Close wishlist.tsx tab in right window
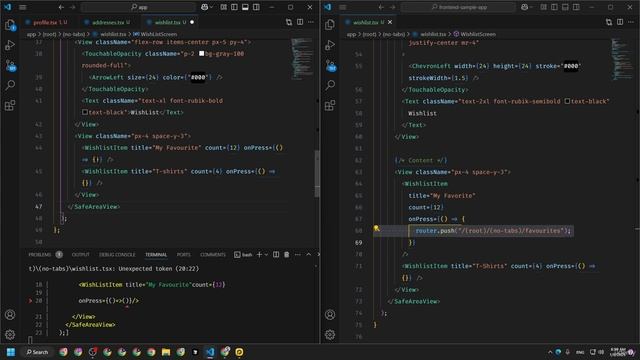The height and width of the screenshot is (360, 640). (x=390, y=22)
